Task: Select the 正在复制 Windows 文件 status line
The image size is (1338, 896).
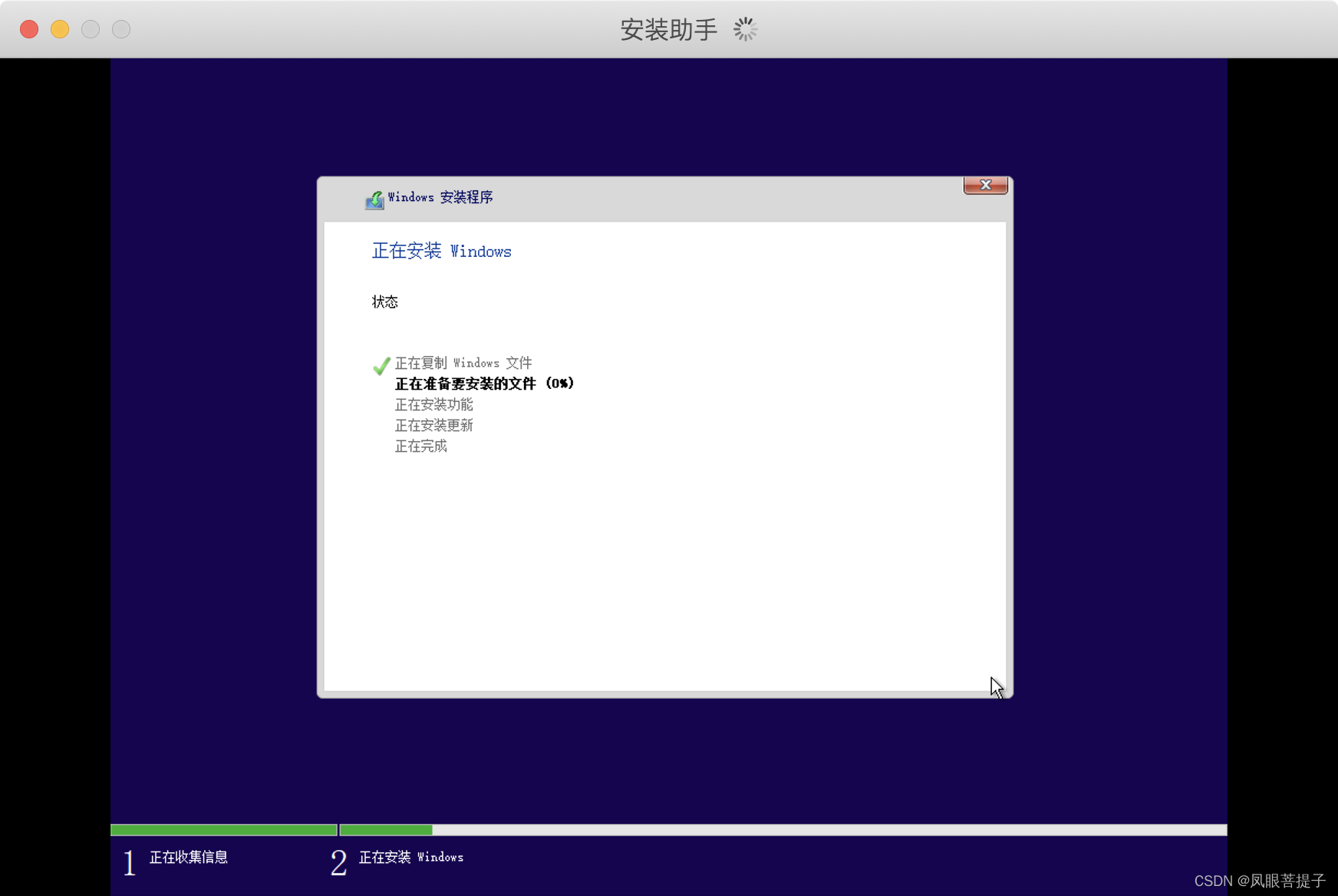Action: 463,363
